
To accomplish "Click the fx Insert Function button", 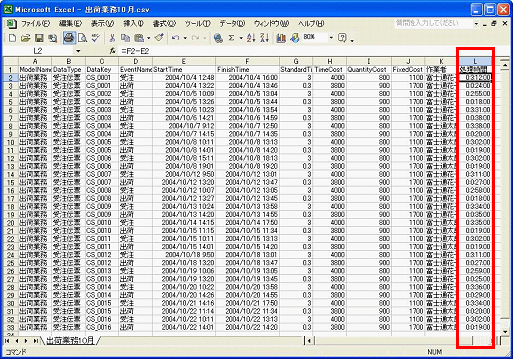I will point(113,51).
